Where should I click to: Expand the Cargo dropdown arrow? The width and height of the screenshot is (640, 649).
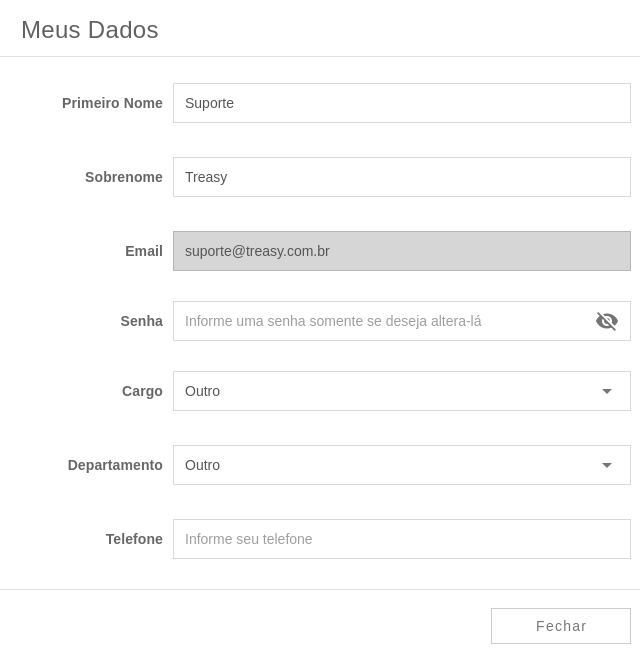pos(606,391)
